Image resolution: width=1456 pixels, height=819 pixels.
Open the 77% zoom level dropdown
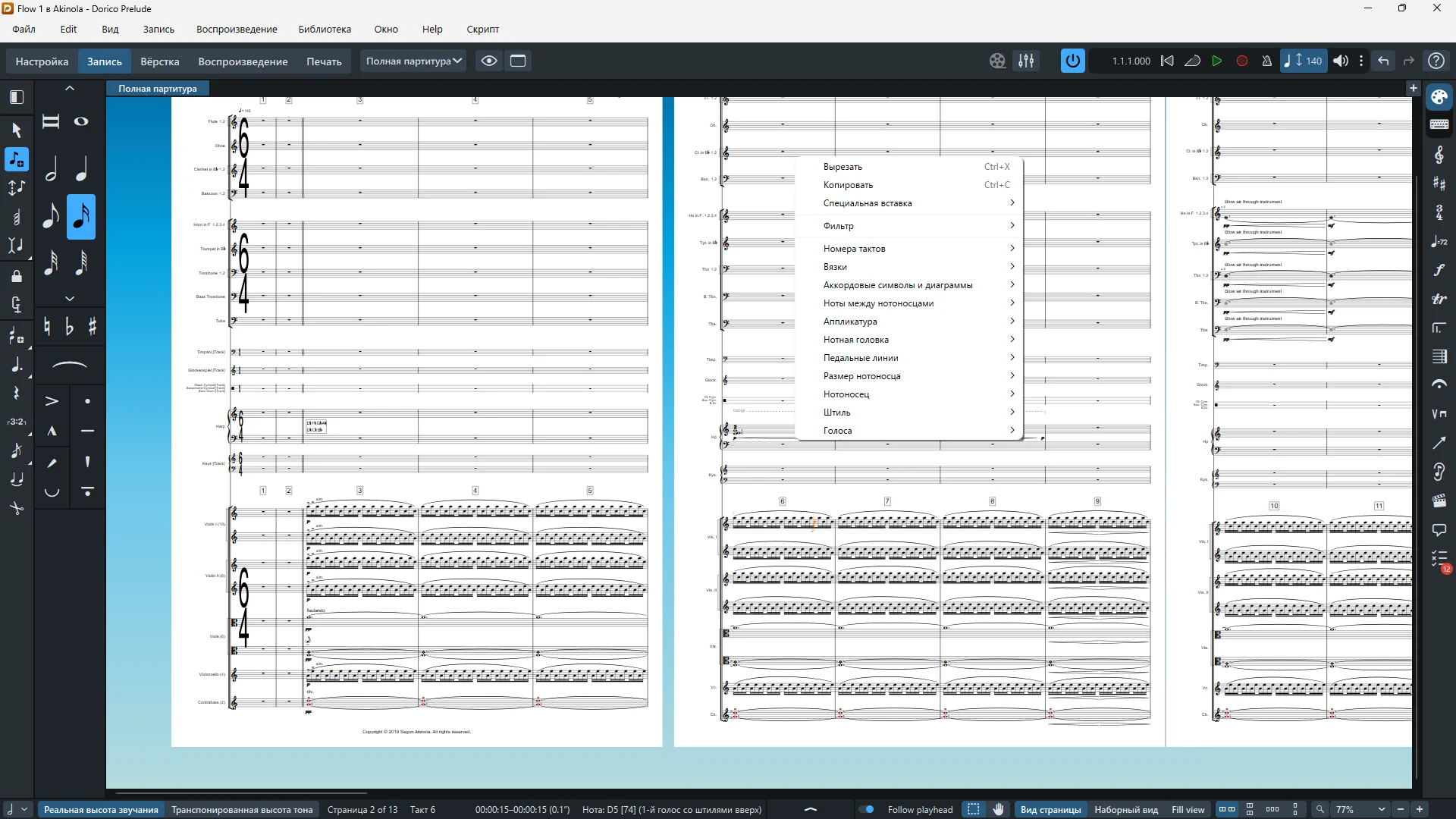[x=1381, y=809]
